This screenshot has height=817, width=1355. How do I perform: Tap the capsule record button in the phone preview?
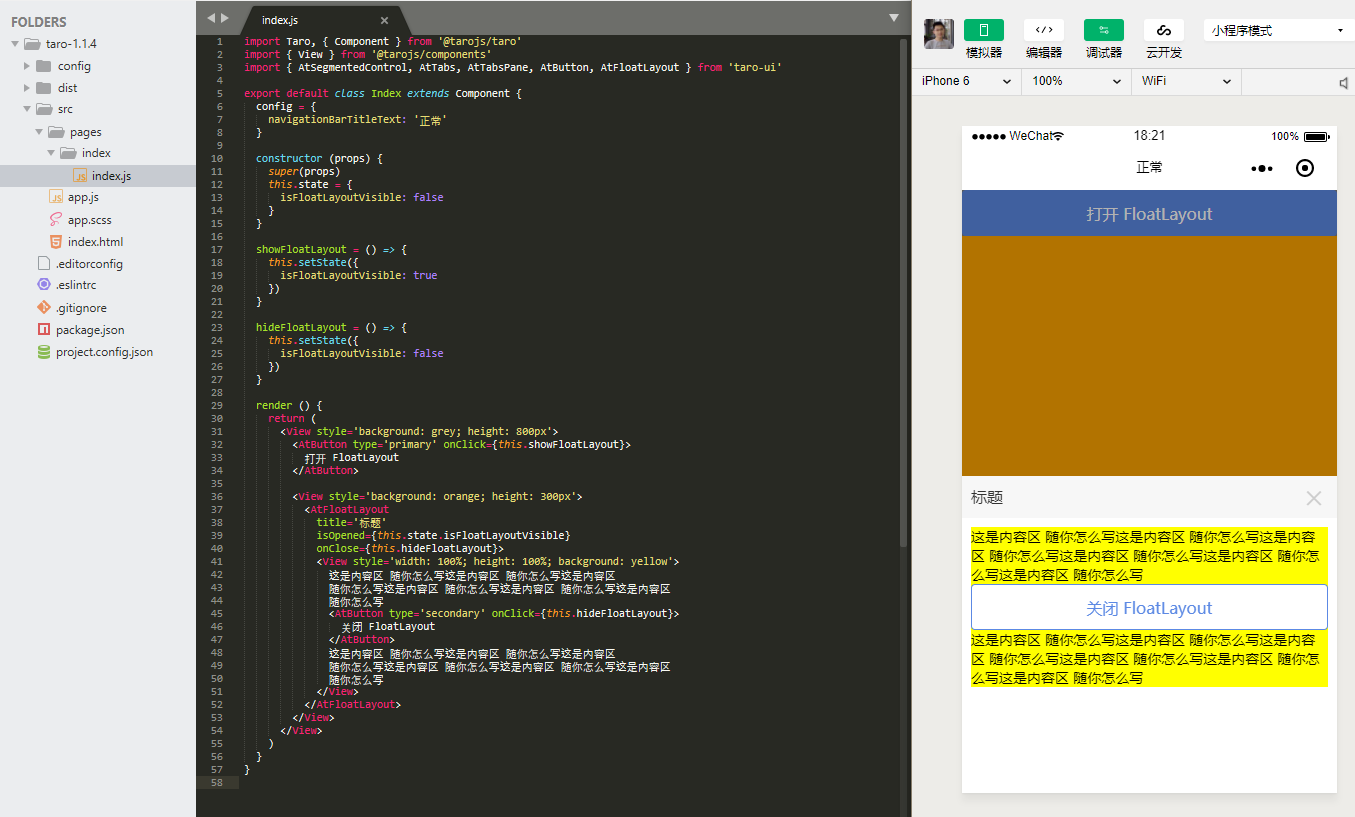(1304, 168)
